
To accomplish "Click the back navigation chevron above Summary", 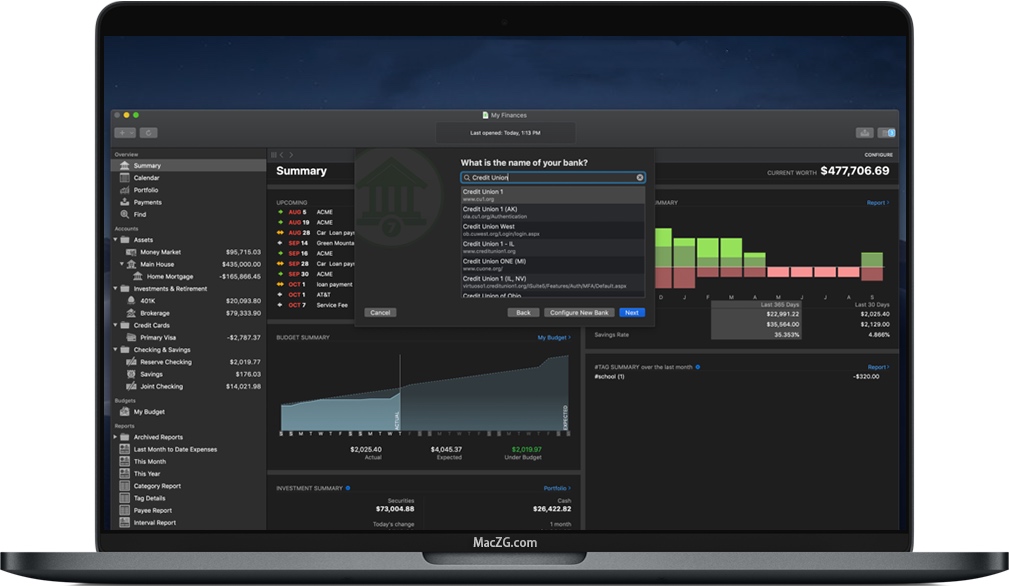I will 282,155.
